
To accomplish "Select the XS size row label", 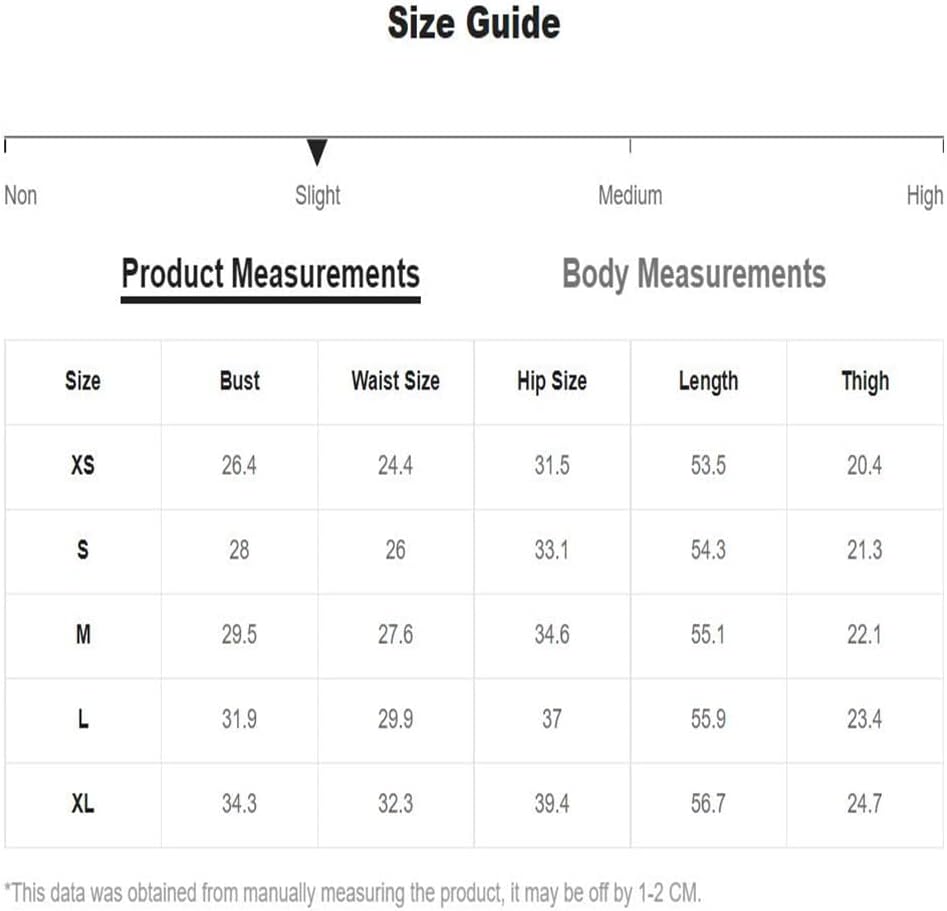I will click(x=83, y=465).
